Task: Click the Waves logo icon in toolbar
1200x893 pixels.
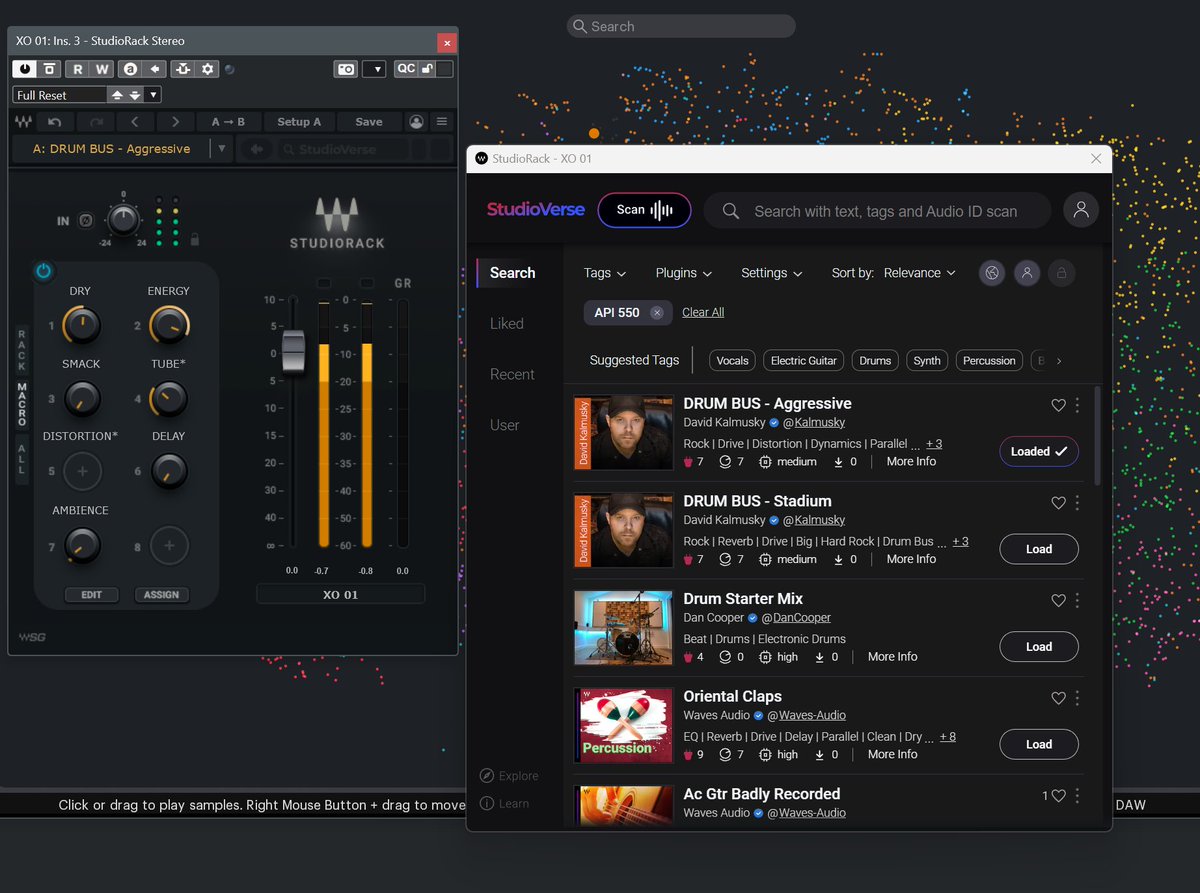Action: click(23, 122)
